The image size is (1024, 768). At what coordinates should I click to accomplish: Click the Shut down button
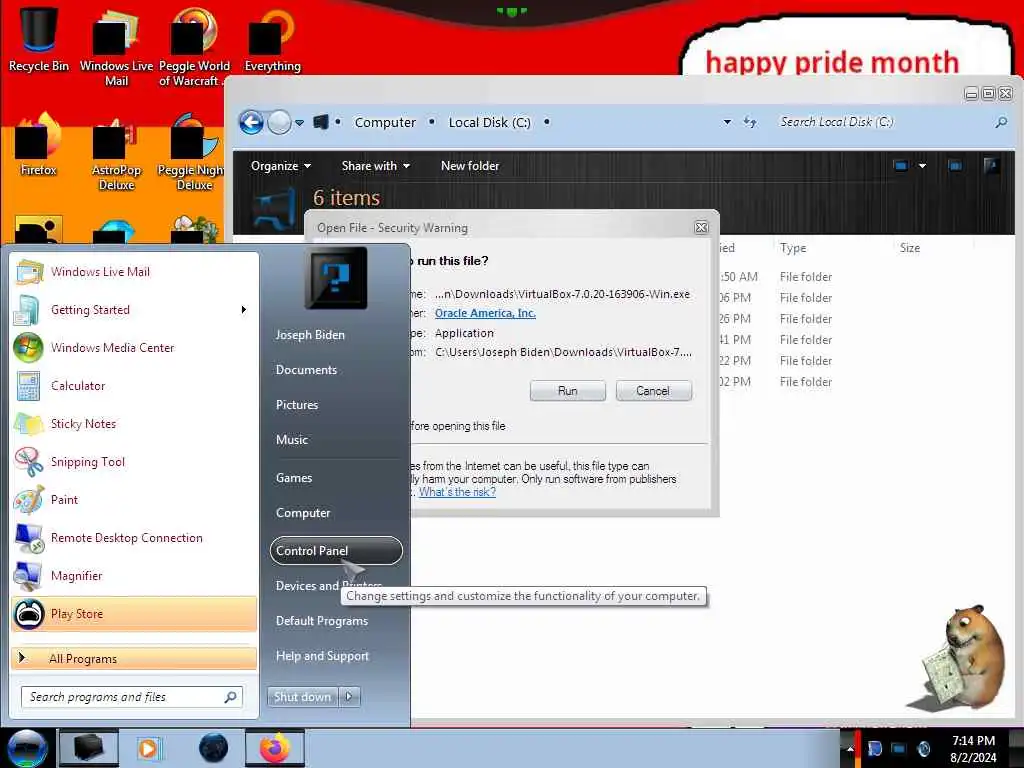coord(302,697)
